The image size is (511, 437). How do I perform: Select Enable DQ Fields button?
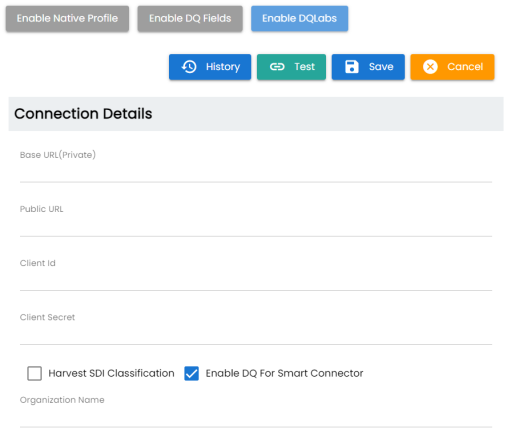coord(190,19)
